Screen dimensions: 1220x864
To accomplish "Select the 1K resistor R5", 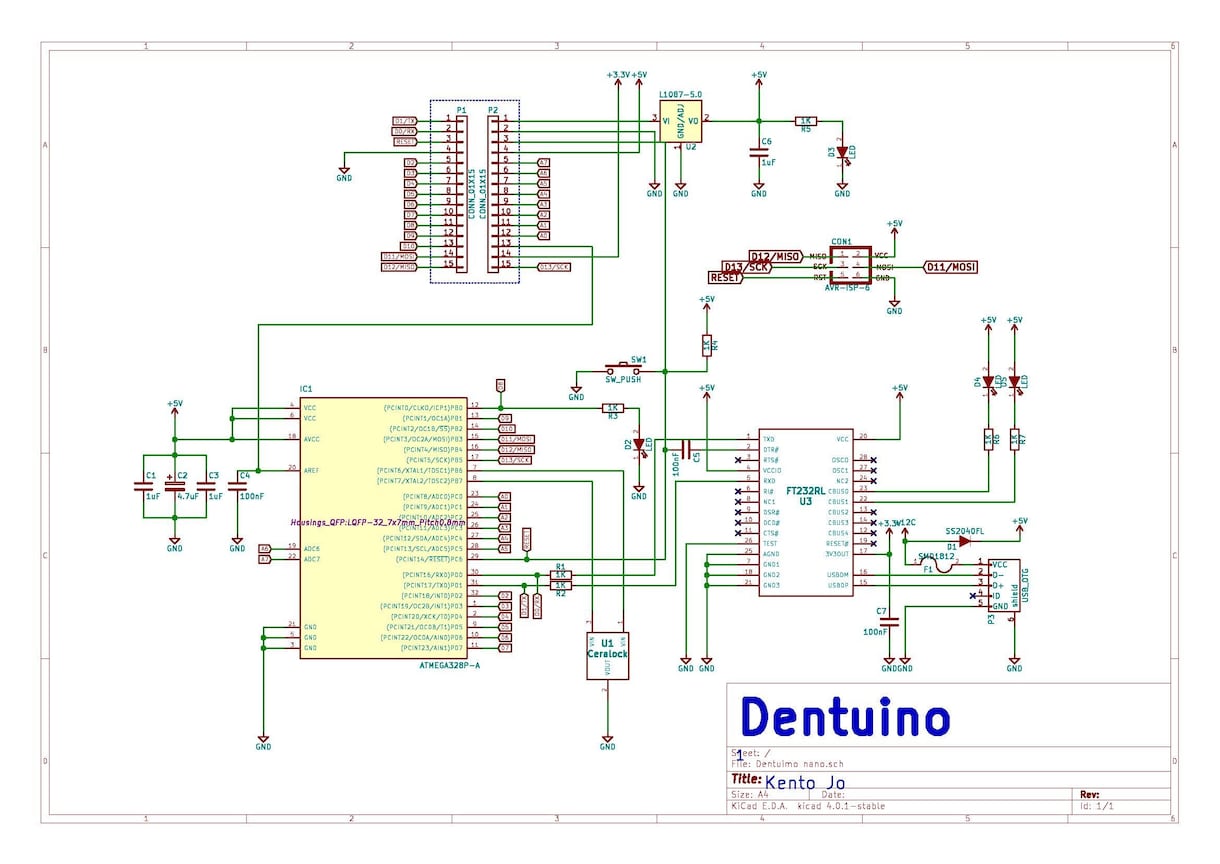I will pos(805,121).
